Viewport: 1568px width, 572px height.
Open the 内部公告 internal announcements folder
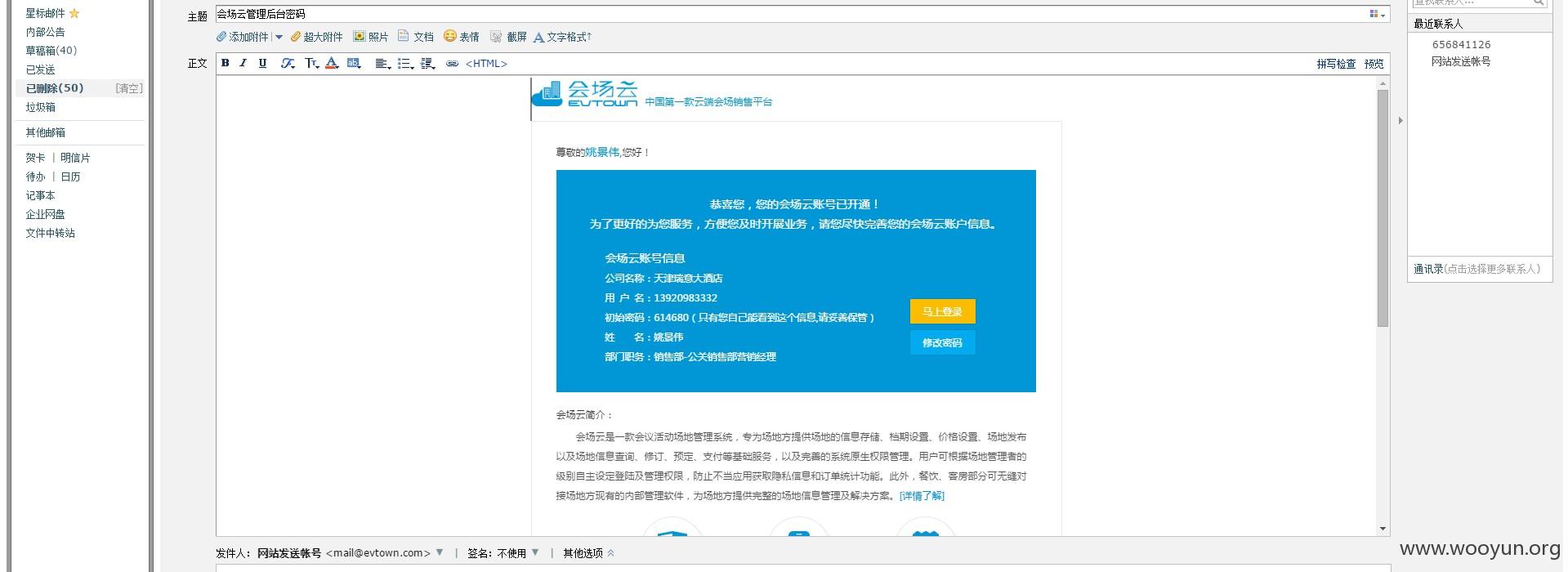pos(45,32)
